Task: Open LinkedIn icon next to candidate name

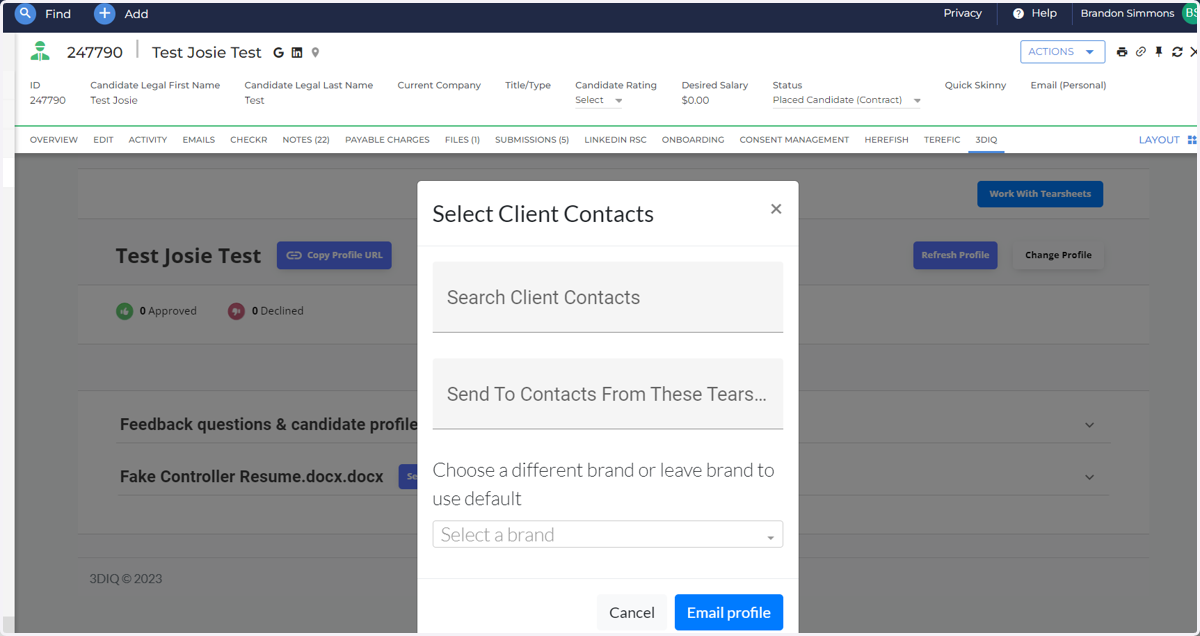Action: point(297,53)
